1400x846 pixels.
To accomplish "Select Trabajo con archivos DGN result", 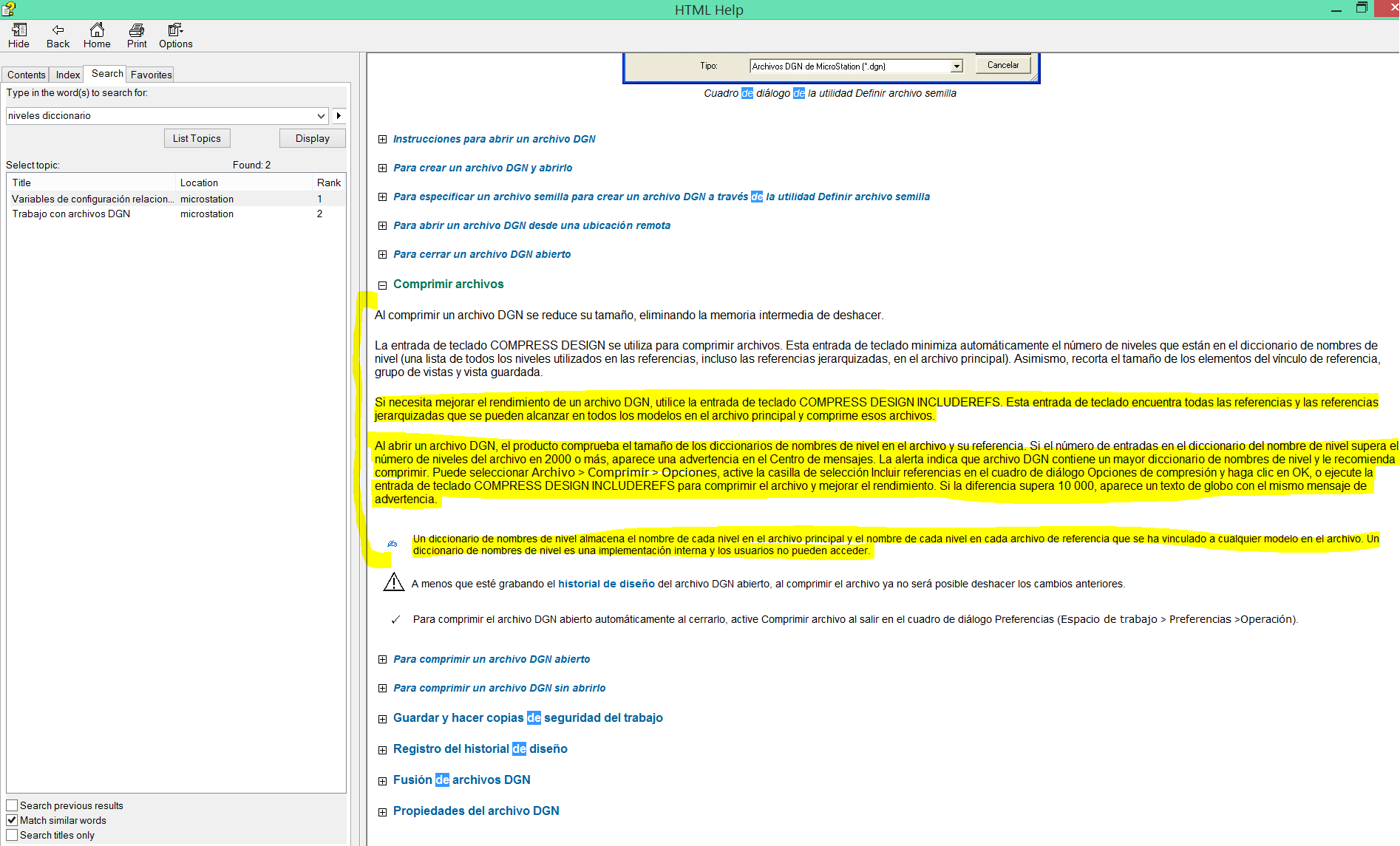I will coord(71,214).
